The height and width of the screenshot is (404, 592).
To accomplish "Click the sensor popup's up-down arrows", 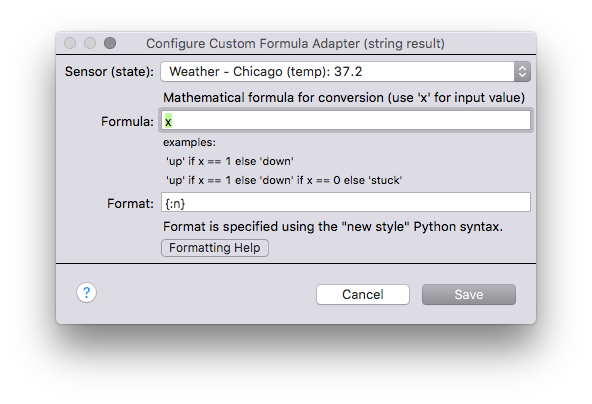I will tap(523, 72).
